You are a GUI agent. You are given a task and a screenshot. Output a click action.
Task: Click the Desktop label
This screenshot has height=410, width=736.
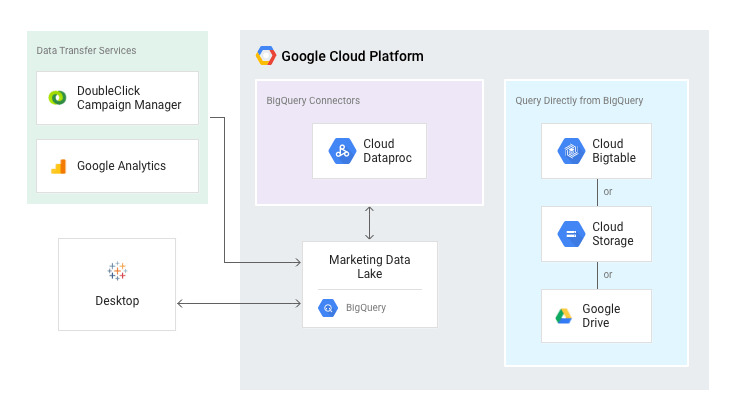click(x=117, y=301)
